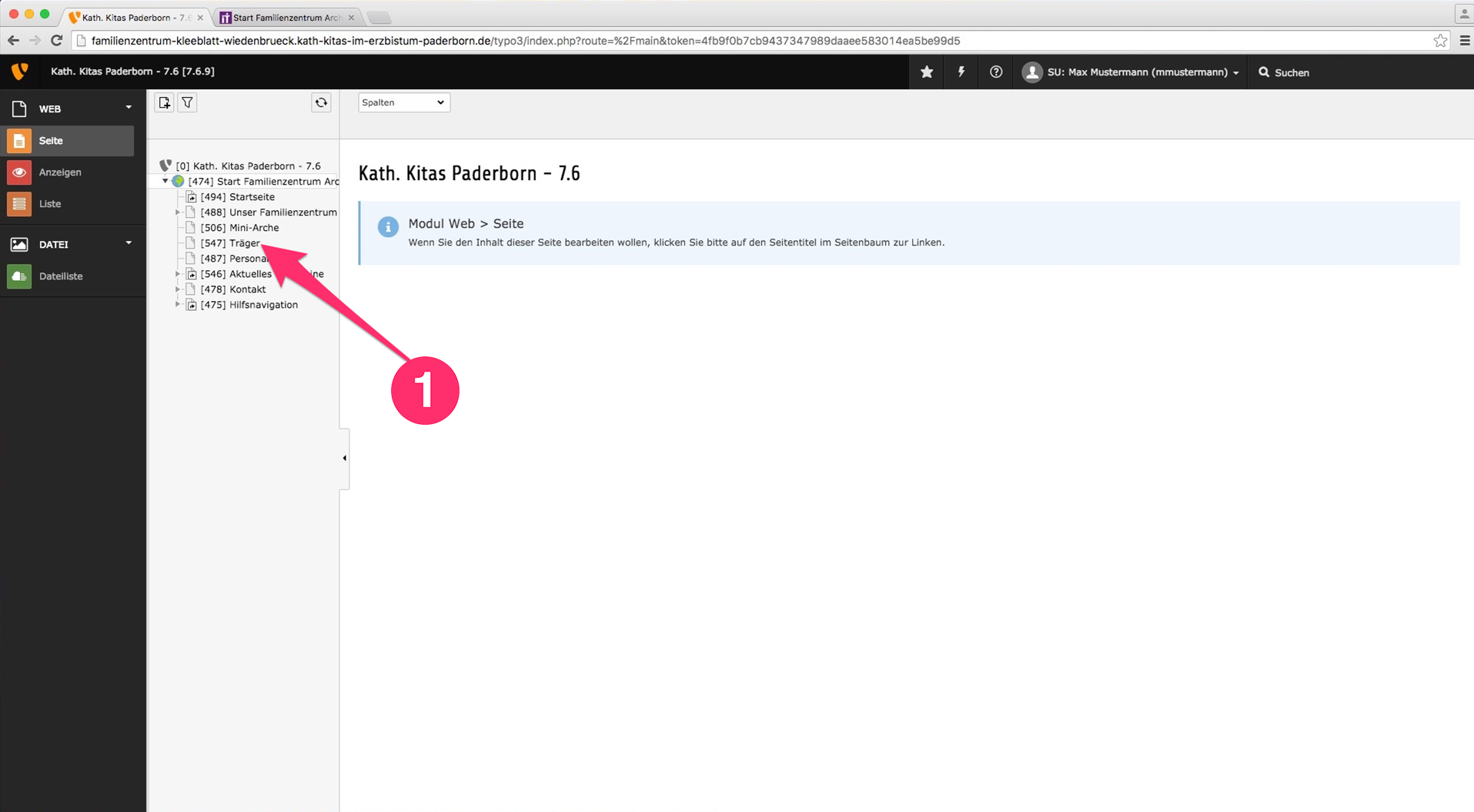Image resolution: width=1474 pixels, height=812 pixels.
Task: Open the help question mark icon
Action: pyautogui.click(x=996, y=72)
